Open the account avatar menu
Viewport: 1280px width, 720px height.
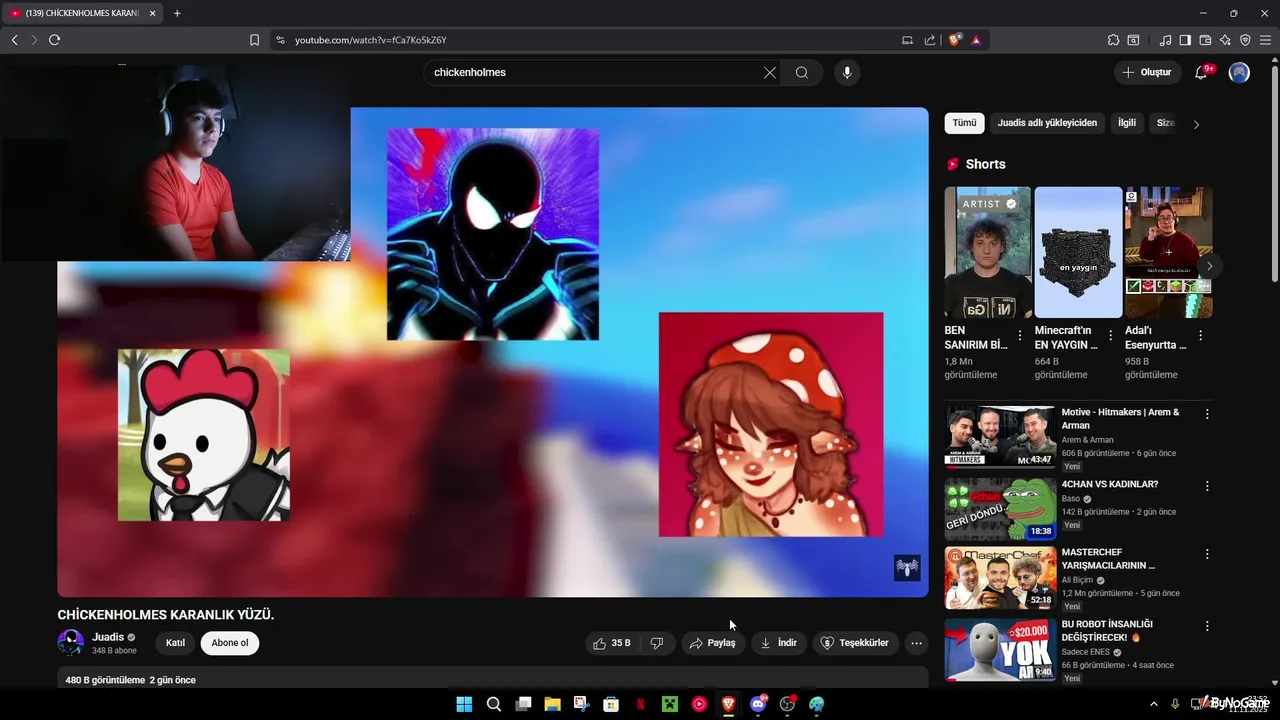1239,72
